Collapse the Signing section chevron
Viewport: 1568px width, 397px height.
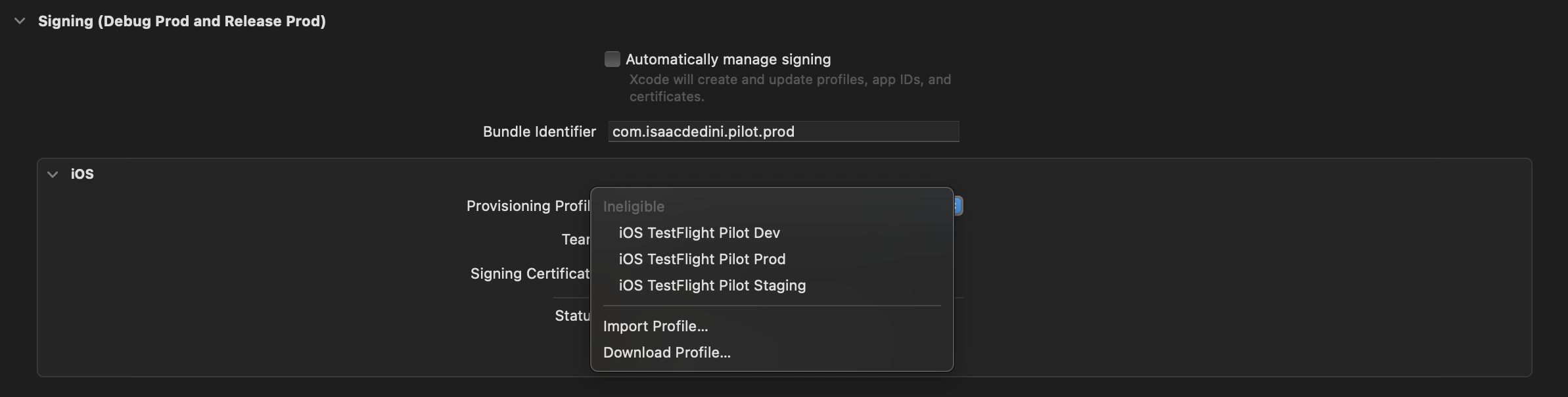point(20,21)
